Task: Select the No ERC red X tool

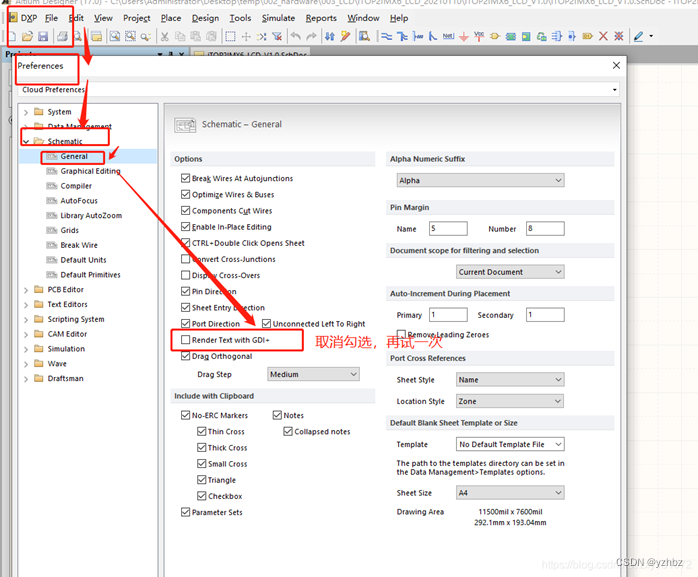Action: pyautogui.click(x=603, y=36)
